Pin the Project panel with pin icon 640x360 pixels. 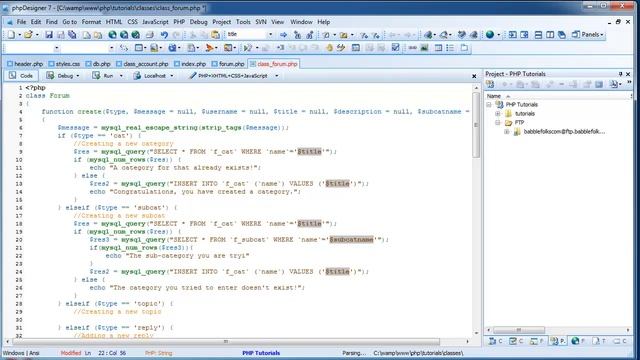pos(620,74)
